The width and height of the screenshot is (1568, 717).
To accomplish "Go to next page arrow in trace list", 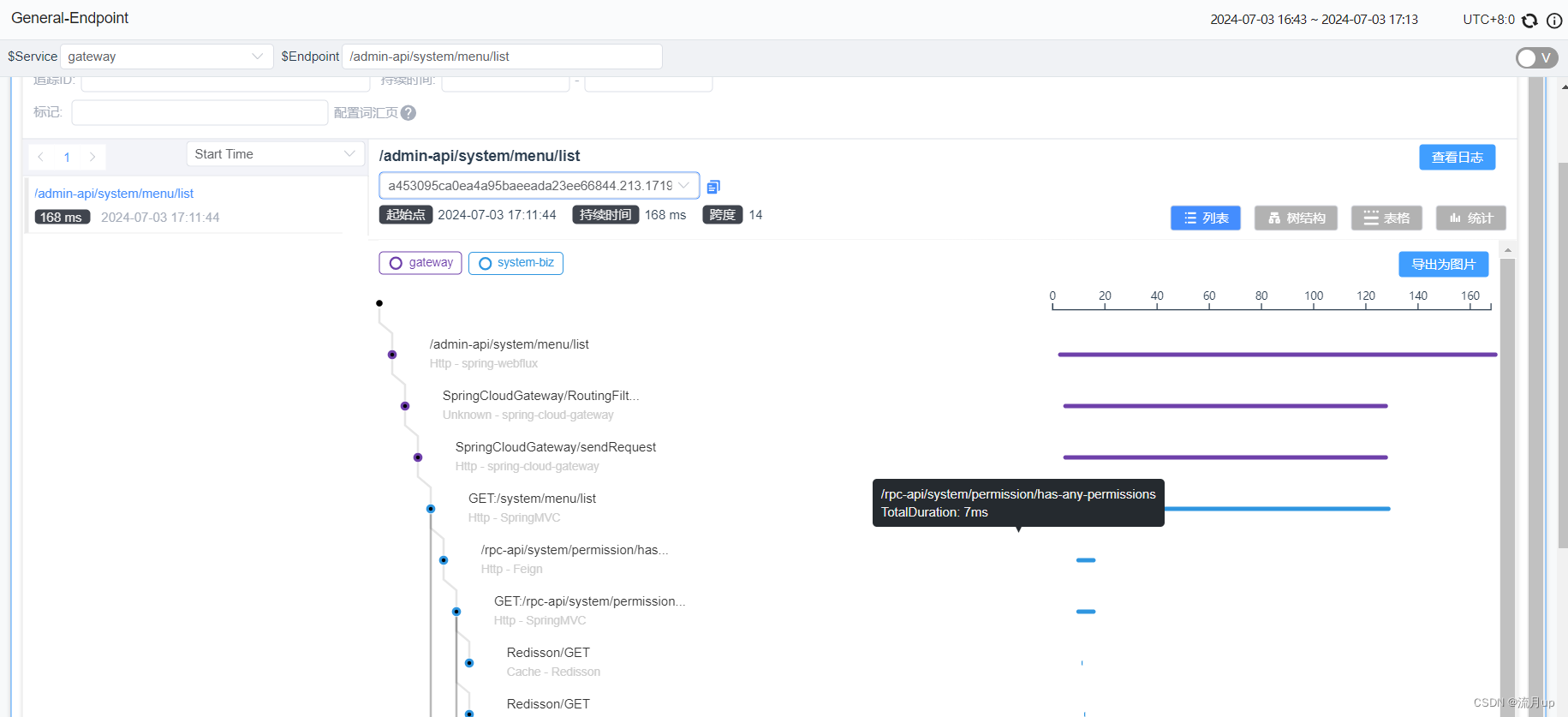I will pyautogui.click(x=92, y=157).
